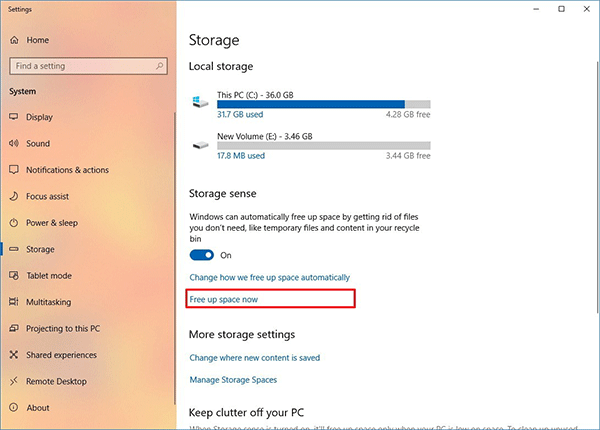Viewport: 600px width, 430px height.
Task: Open Multitasking label
Action: point(49,302)
